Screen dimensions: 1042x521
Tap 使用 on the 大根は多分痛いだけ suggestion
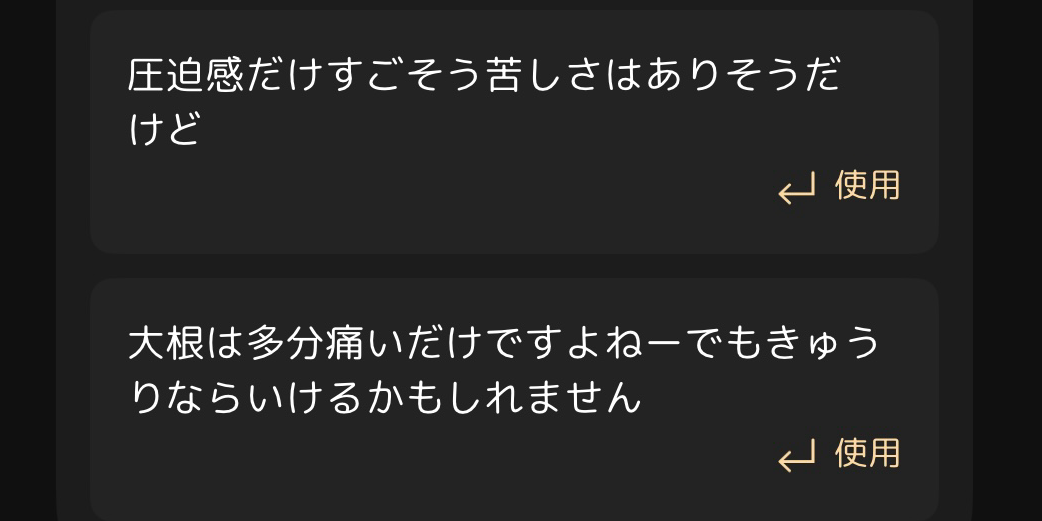[867, 453]
